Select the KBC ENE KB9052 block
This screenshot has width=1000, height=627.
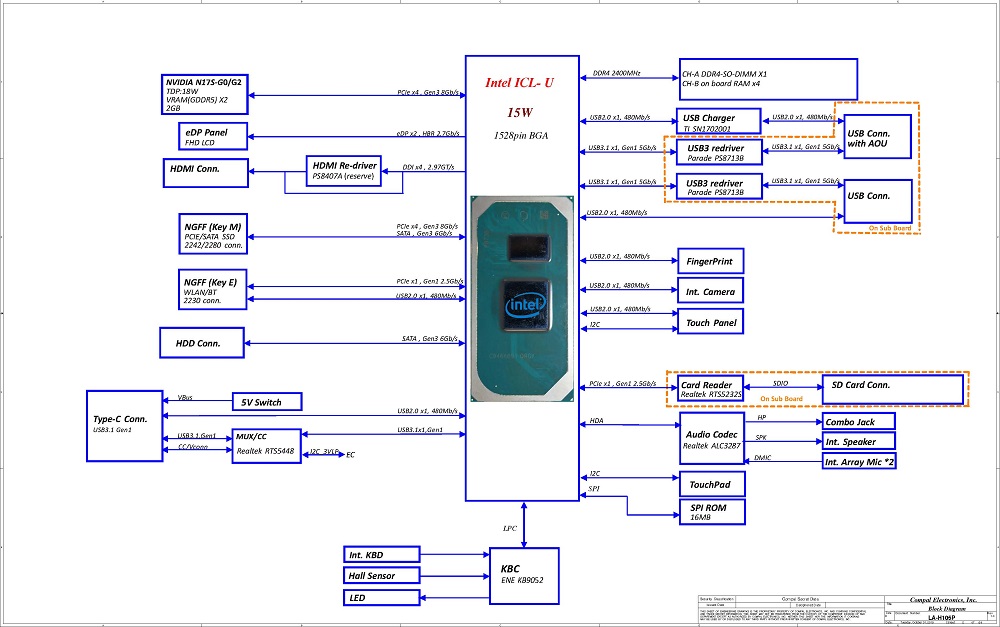(524, 576)
